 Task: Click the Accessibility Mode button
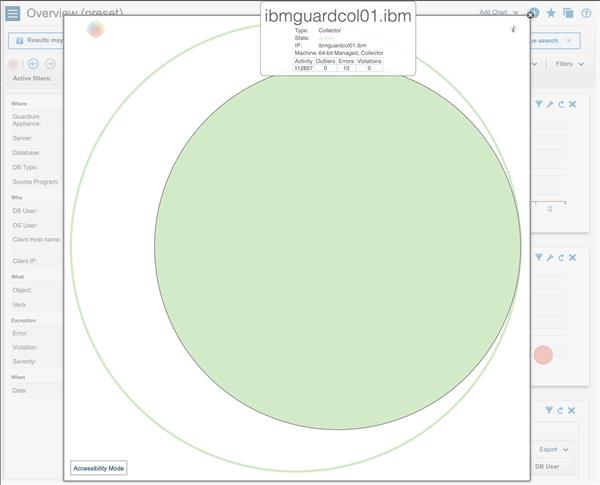[98, 468]
